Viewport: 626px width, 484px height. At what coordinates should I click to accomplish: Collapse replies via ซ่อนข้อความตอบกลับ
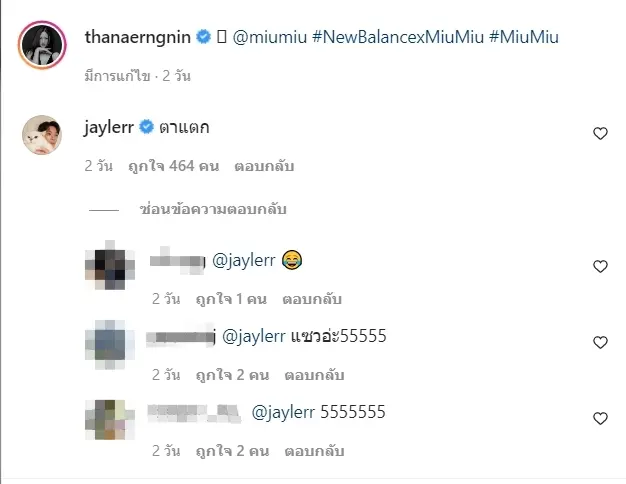coord(213,209)
